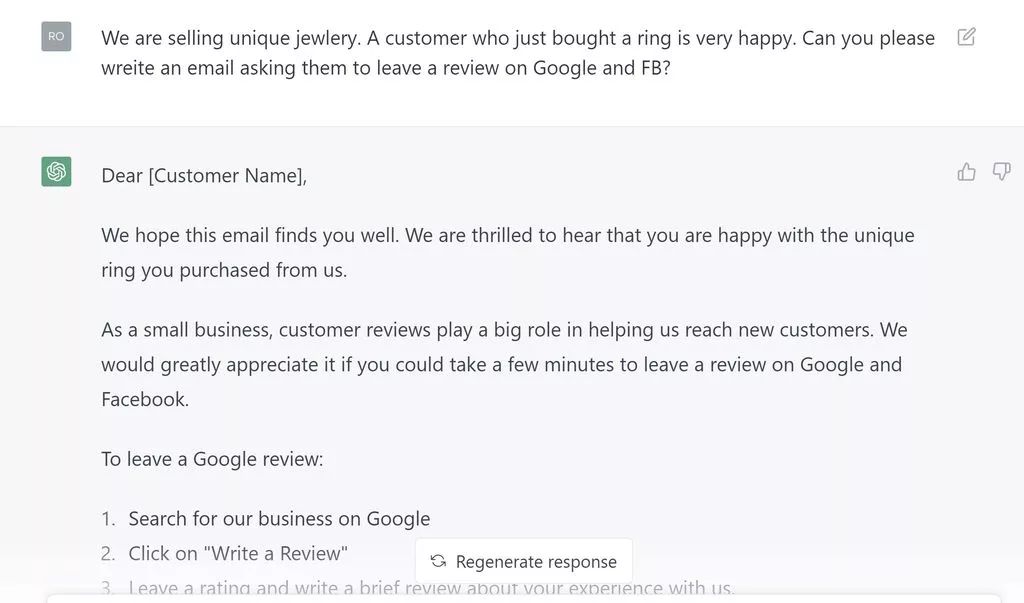This screenshot has width=1024, height=603.
Task: Click the "To leave a Google review:" line
Action: click(x=212, y=459)
